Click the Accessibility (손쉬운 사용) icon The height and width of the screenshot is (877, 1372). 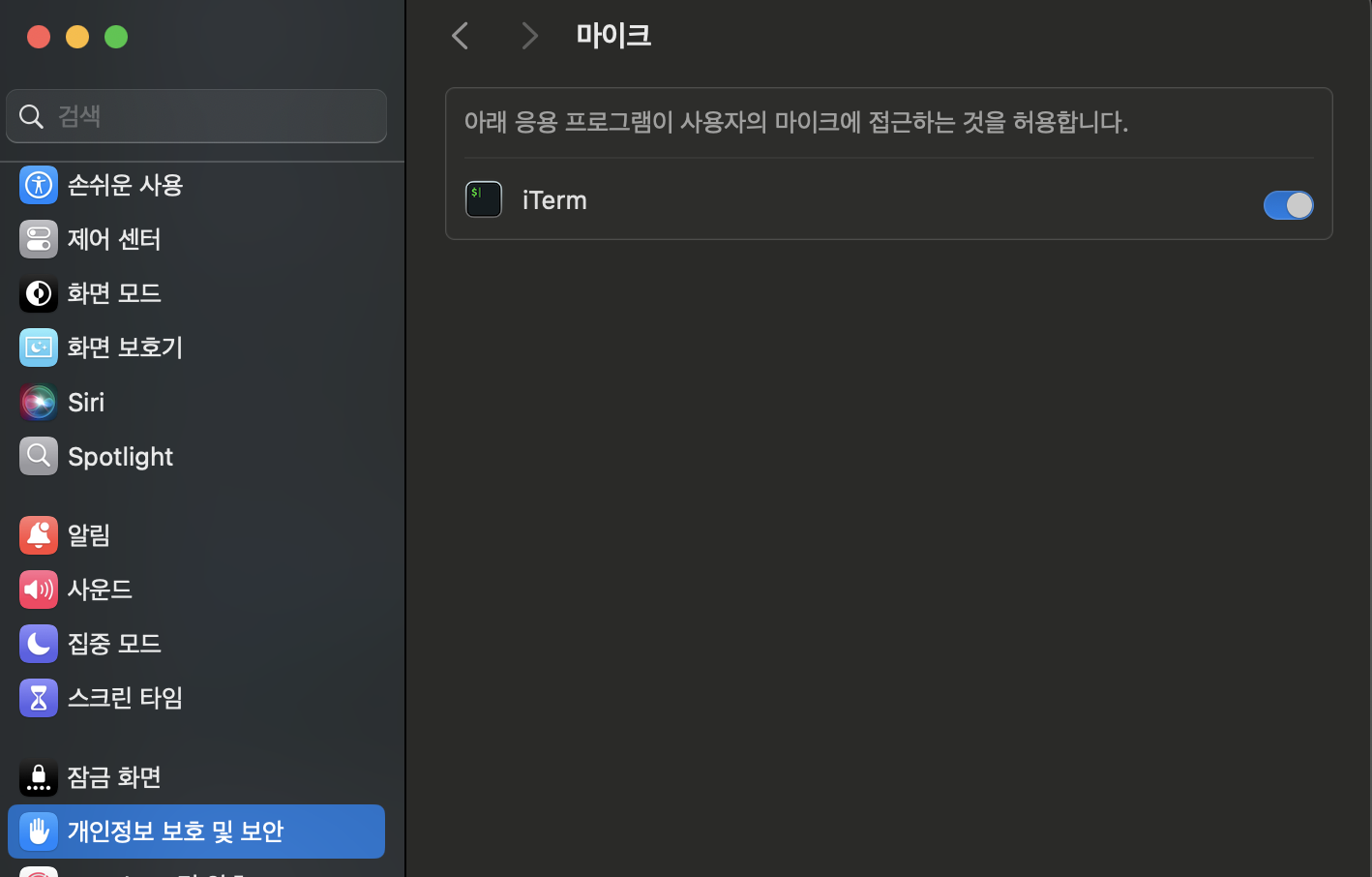(x=39, y=185)
